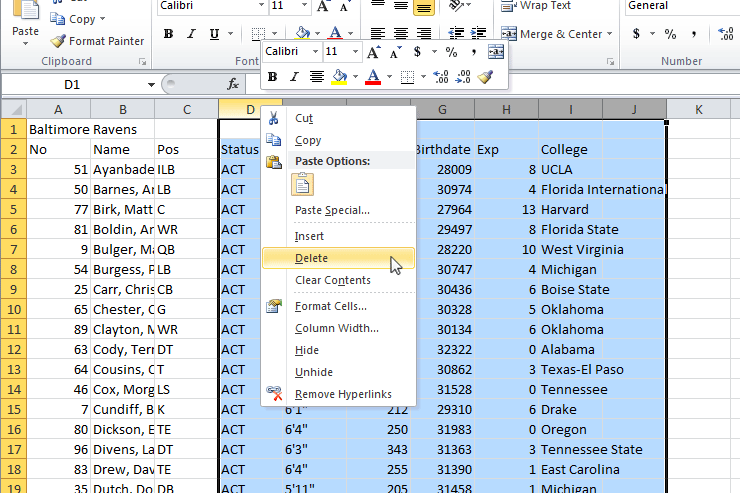Apply comma style in ribbon Number group
Screen dimensions: 740x493
694,33
